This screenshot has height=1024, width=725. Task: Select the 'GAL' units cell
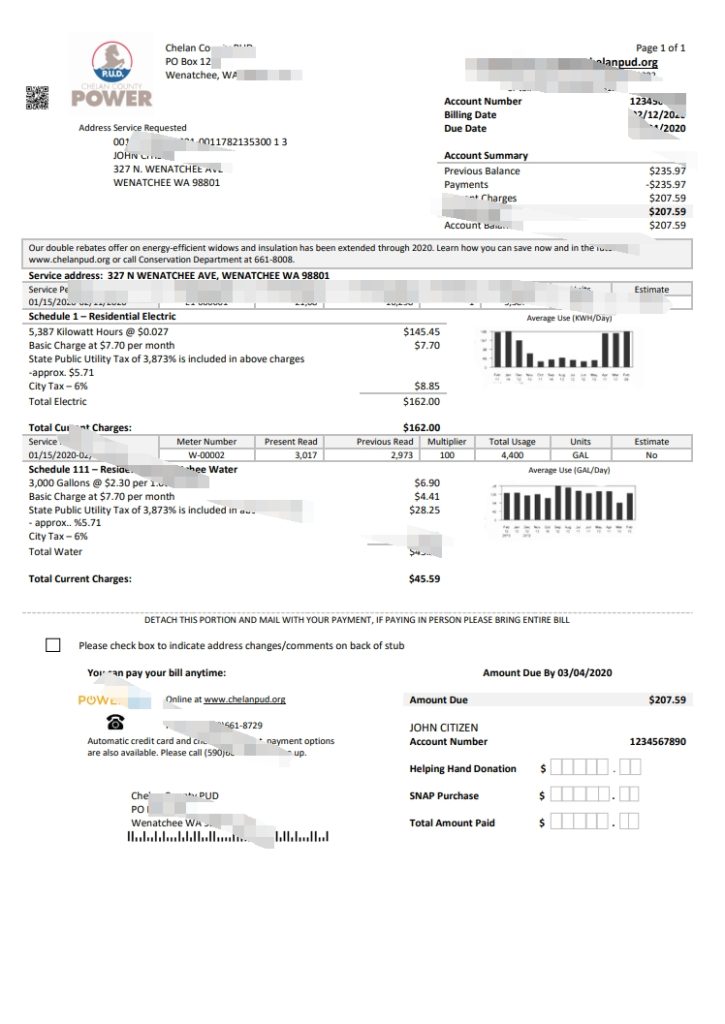580,455
